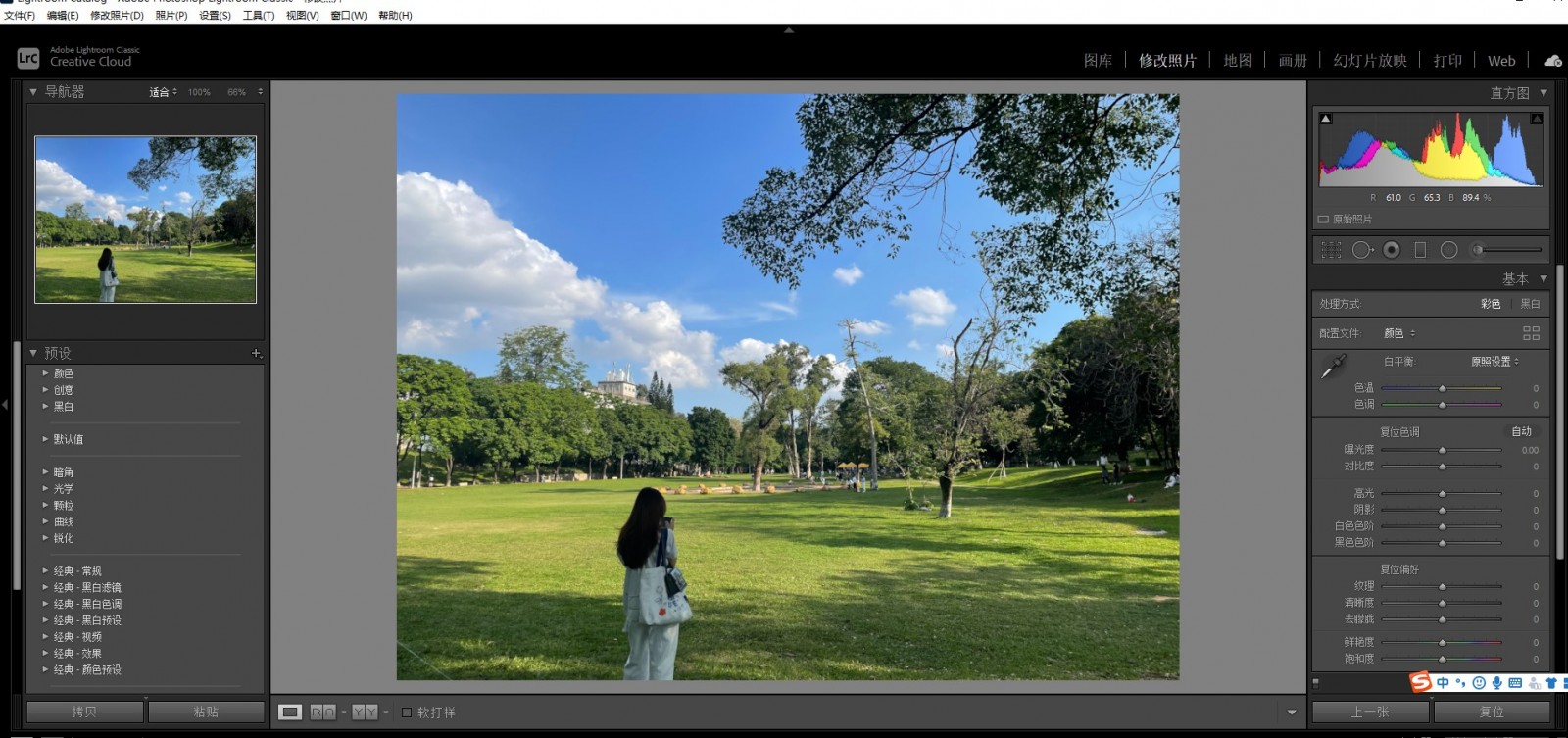Screen dimensions: 1568x738
Task: Enable the 软打样 soft proofing checkbox
Action: coord(407,713)
